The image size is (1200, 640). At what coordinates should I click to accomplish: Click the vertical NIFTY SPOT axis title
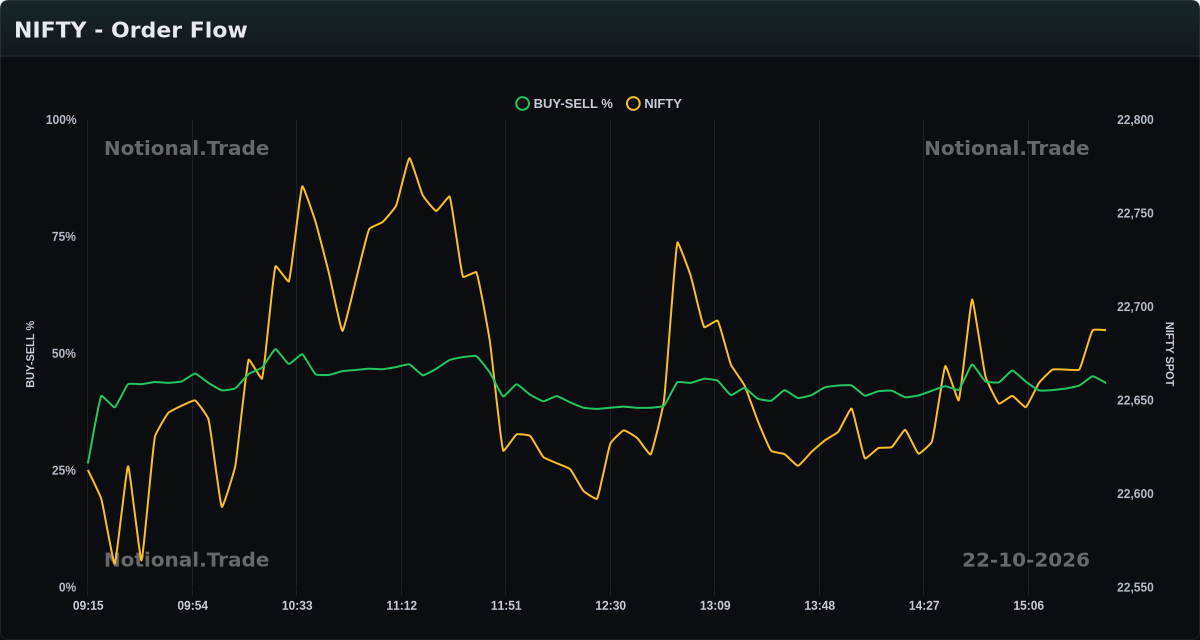(1169, 354)
